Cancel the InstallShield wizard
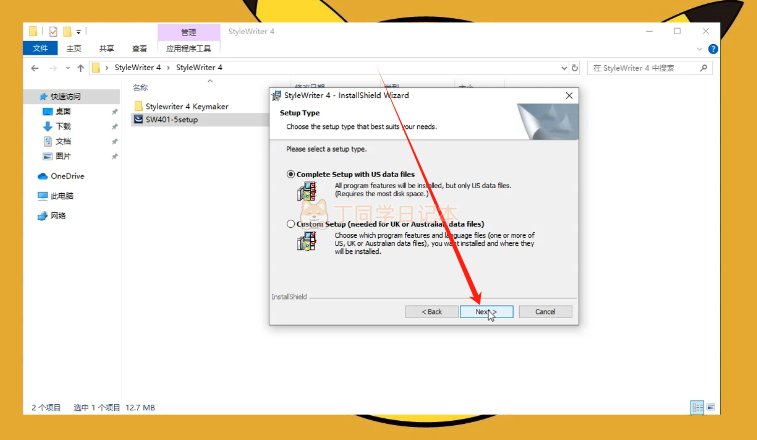Image resolution: width=757 pixels, height=440 pixels. [545, 312]
